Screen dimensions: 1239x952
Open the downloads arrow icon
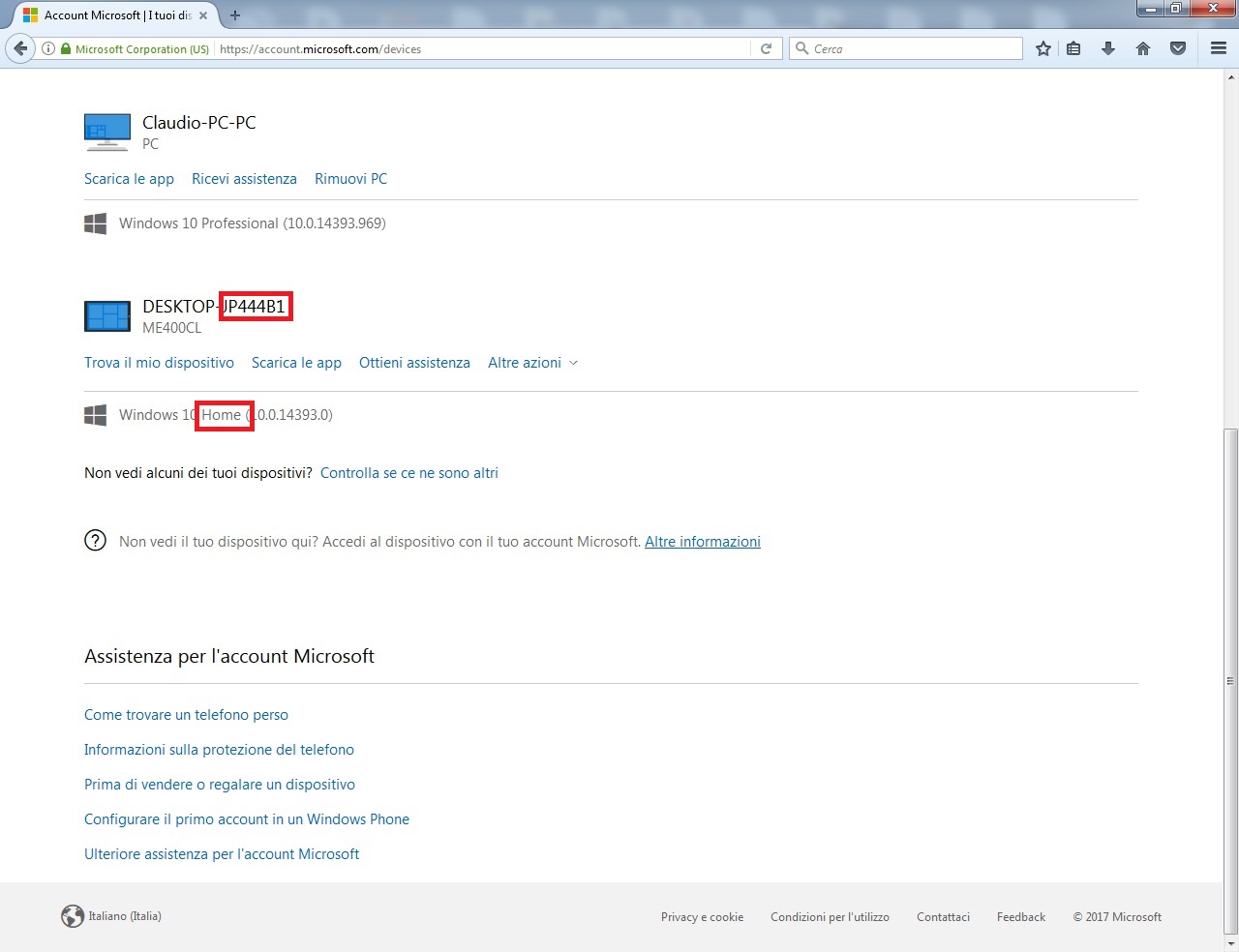click(1108, 48)
